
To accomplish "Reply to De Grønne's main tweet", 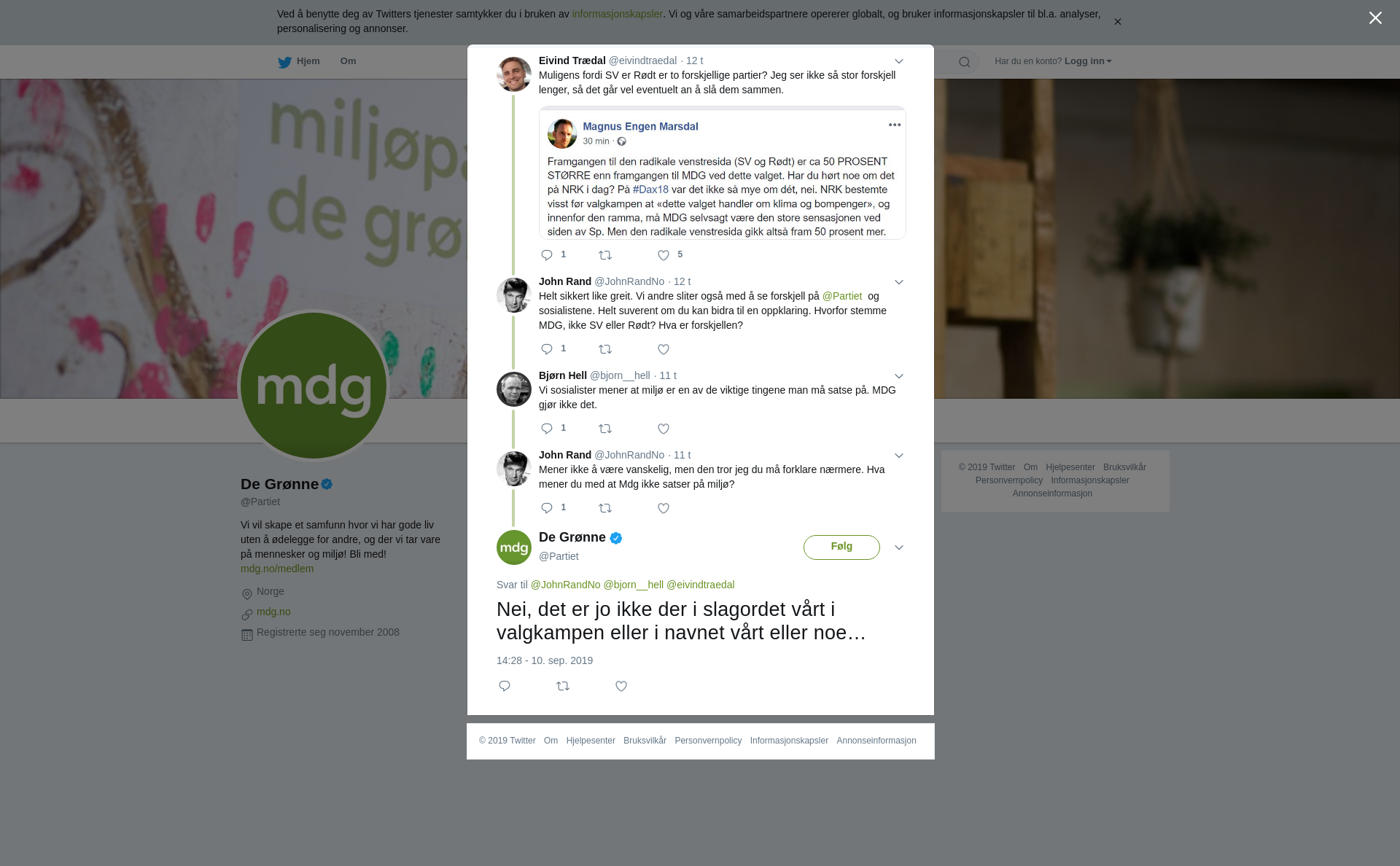I will [505, 686].
